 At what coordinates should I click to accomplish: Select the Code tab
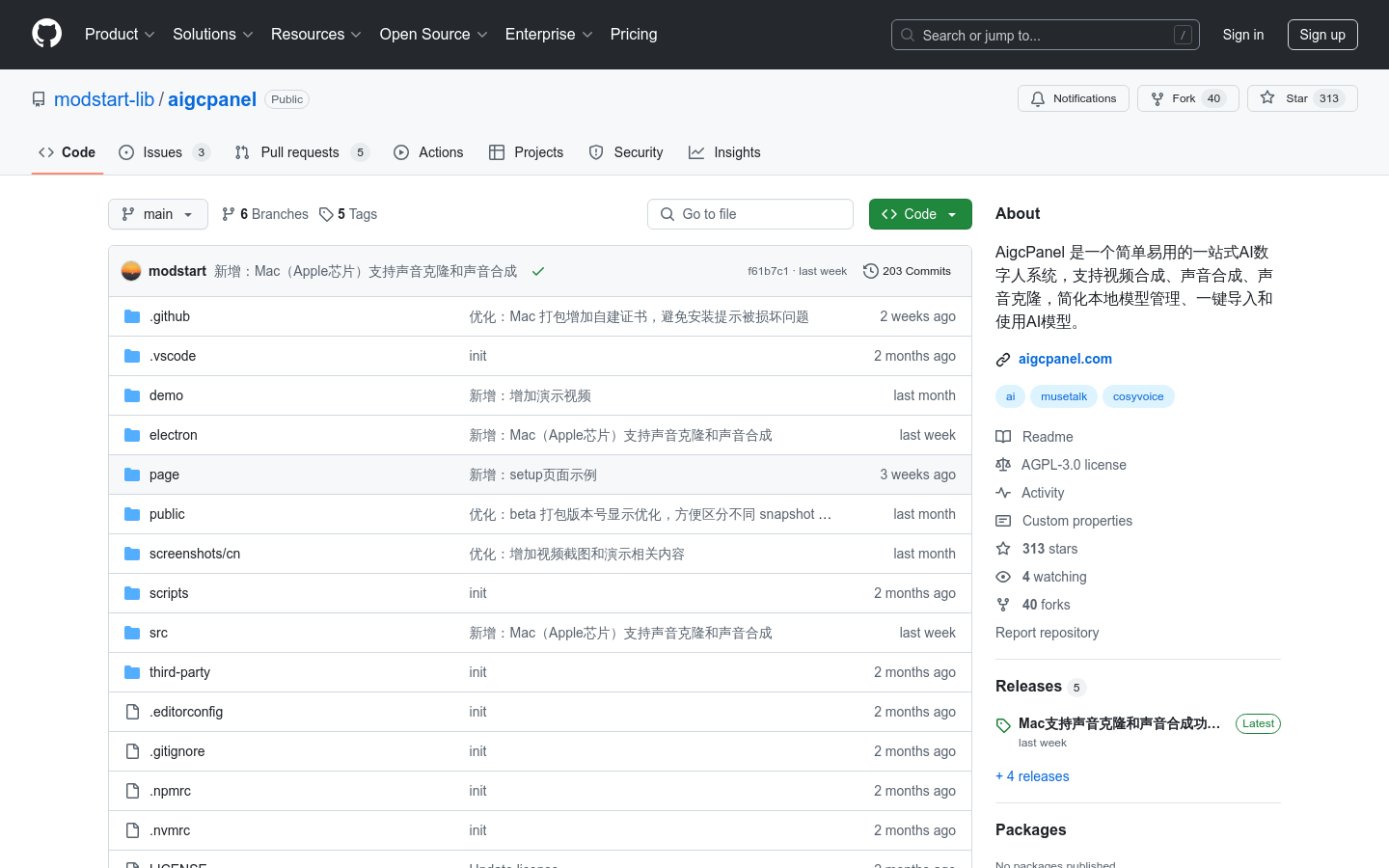pyautogui.click(x=67, y=152)
